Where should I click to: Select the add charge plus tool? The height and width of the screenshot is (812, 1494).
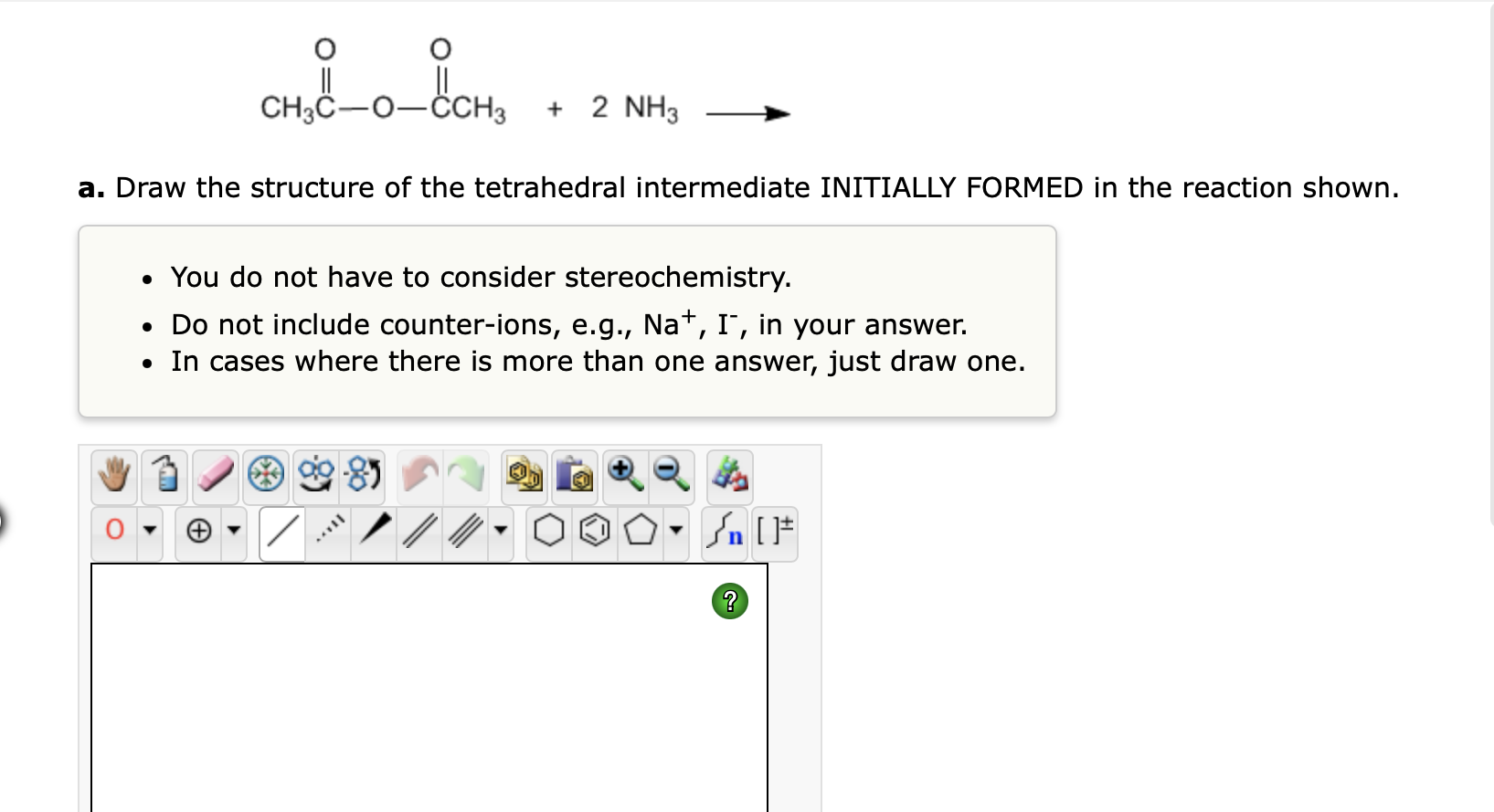[x=199, y=532]
